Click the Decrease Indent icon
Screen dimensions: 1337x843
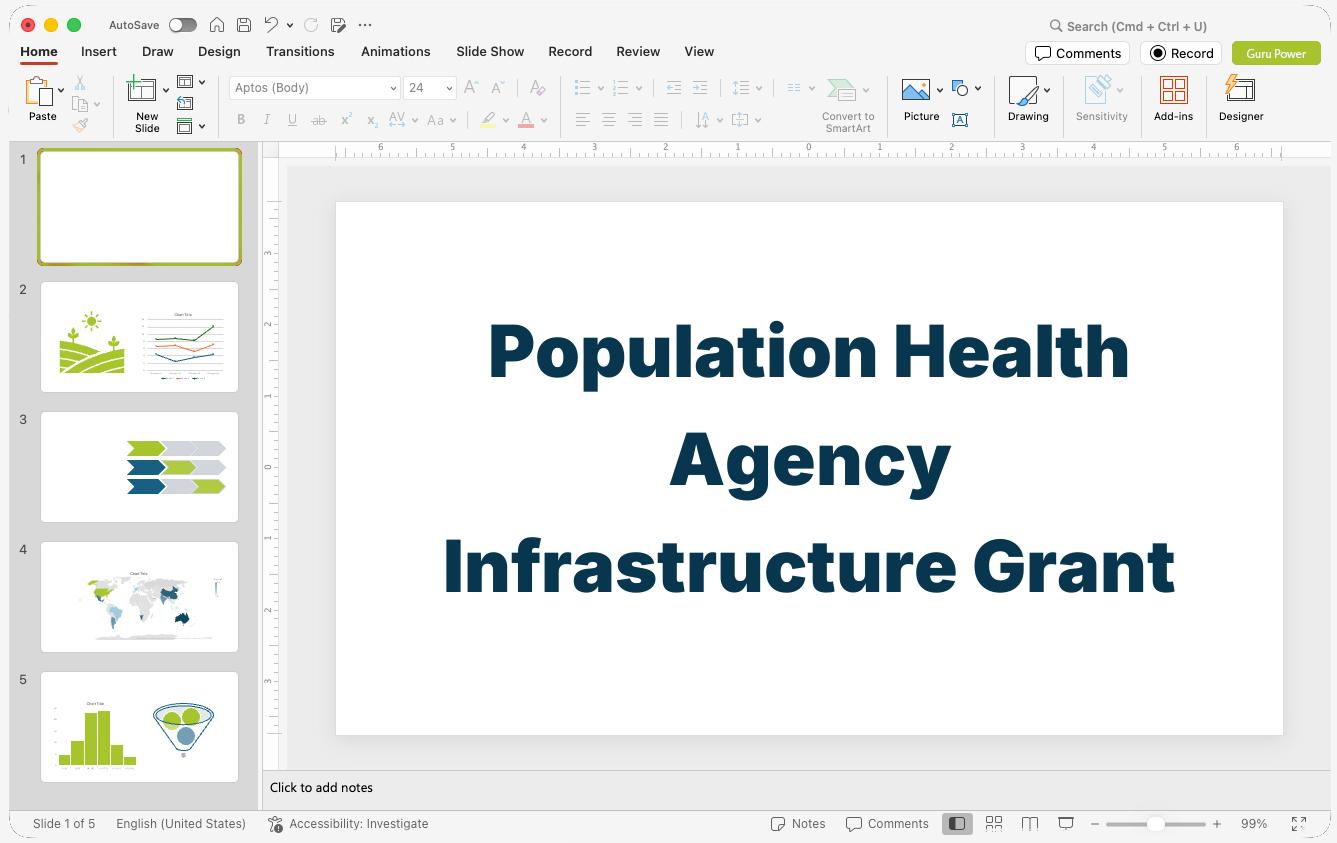(674, 88)
